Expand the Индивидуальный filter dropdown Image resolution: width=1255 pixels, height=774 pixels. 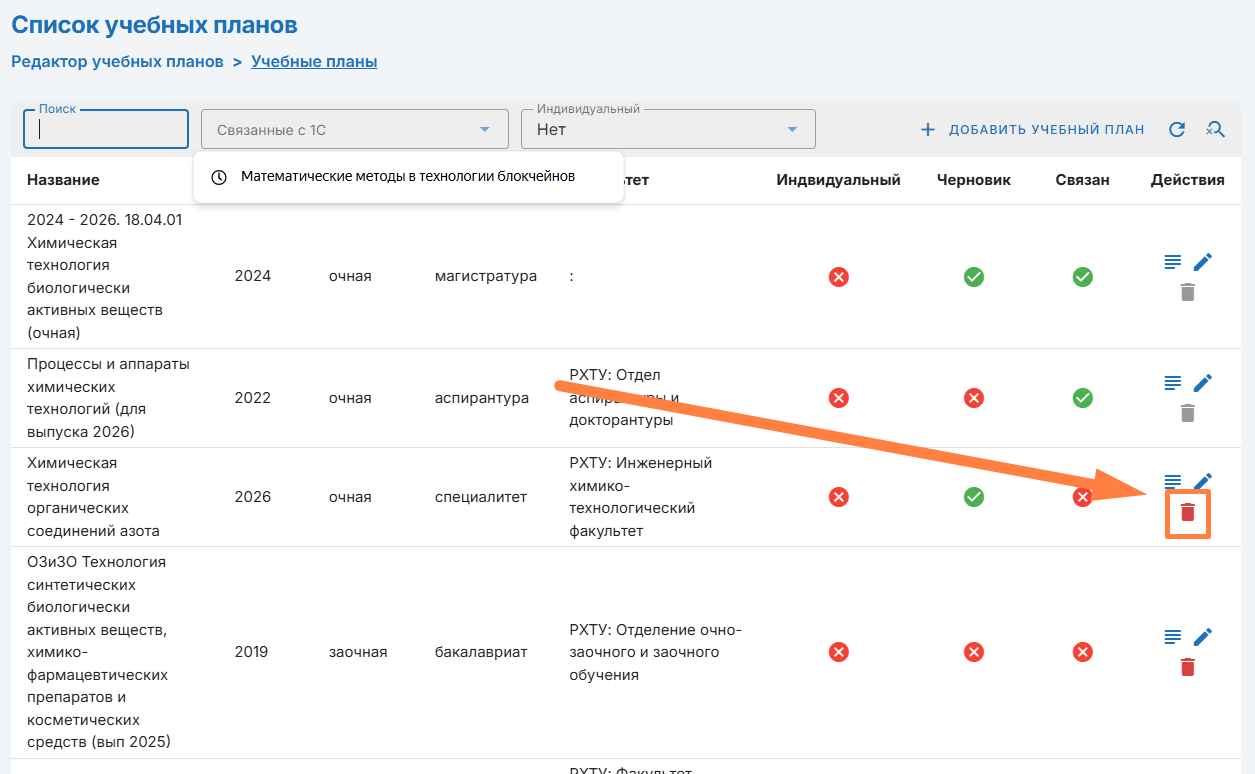tap(667, 129)
